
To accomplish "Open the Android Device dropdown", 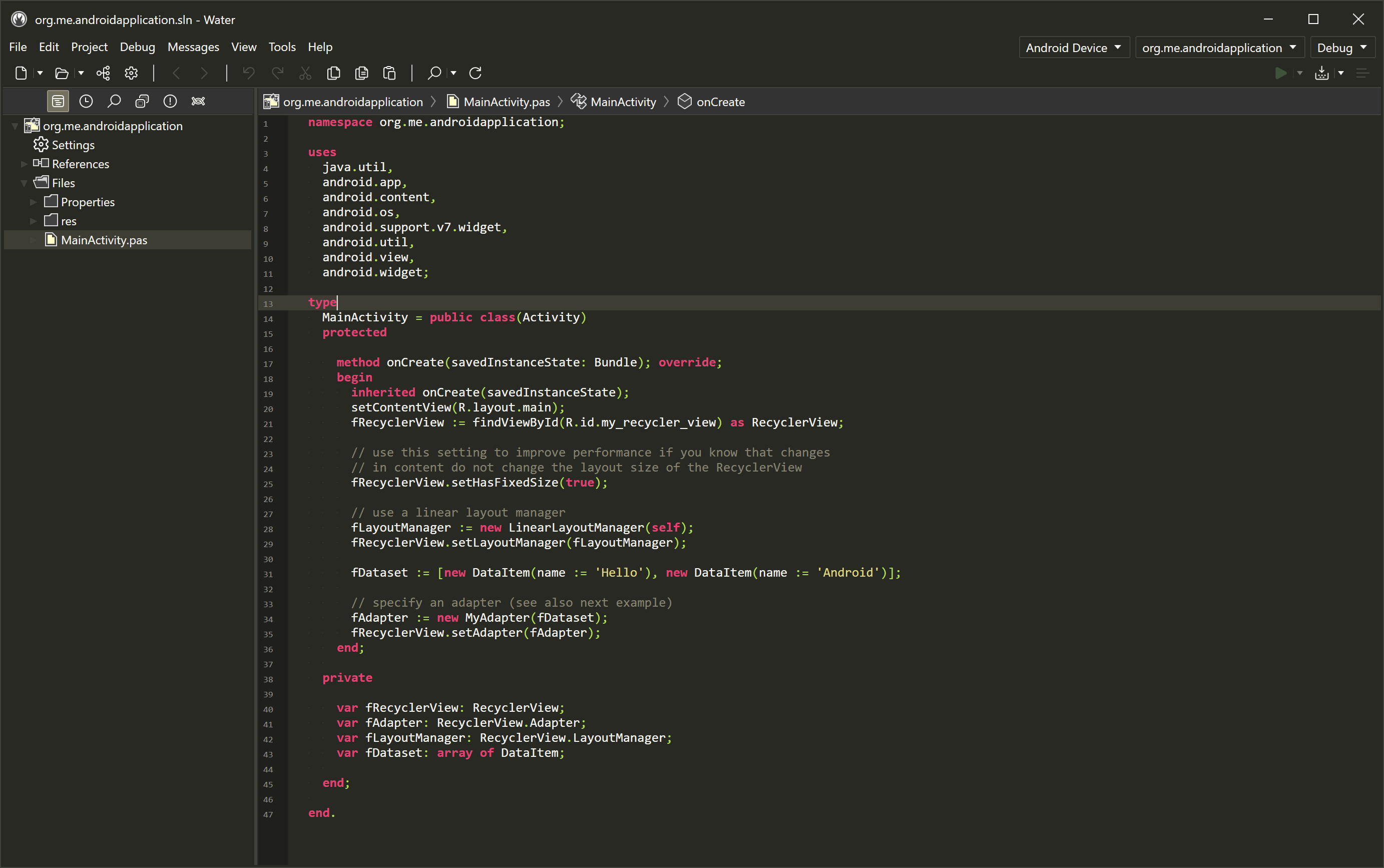I will pyautogui.click(x=1074, y=48).
